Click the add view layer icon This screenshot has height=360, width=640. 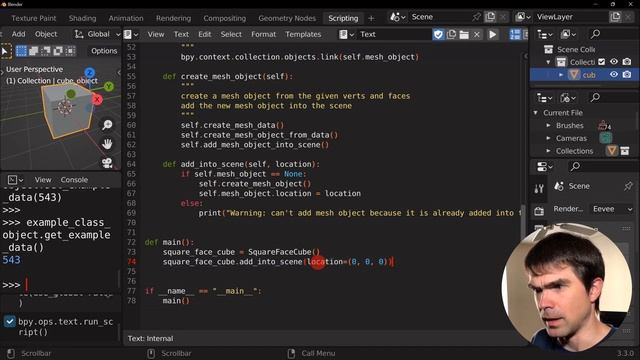[615, 17]
